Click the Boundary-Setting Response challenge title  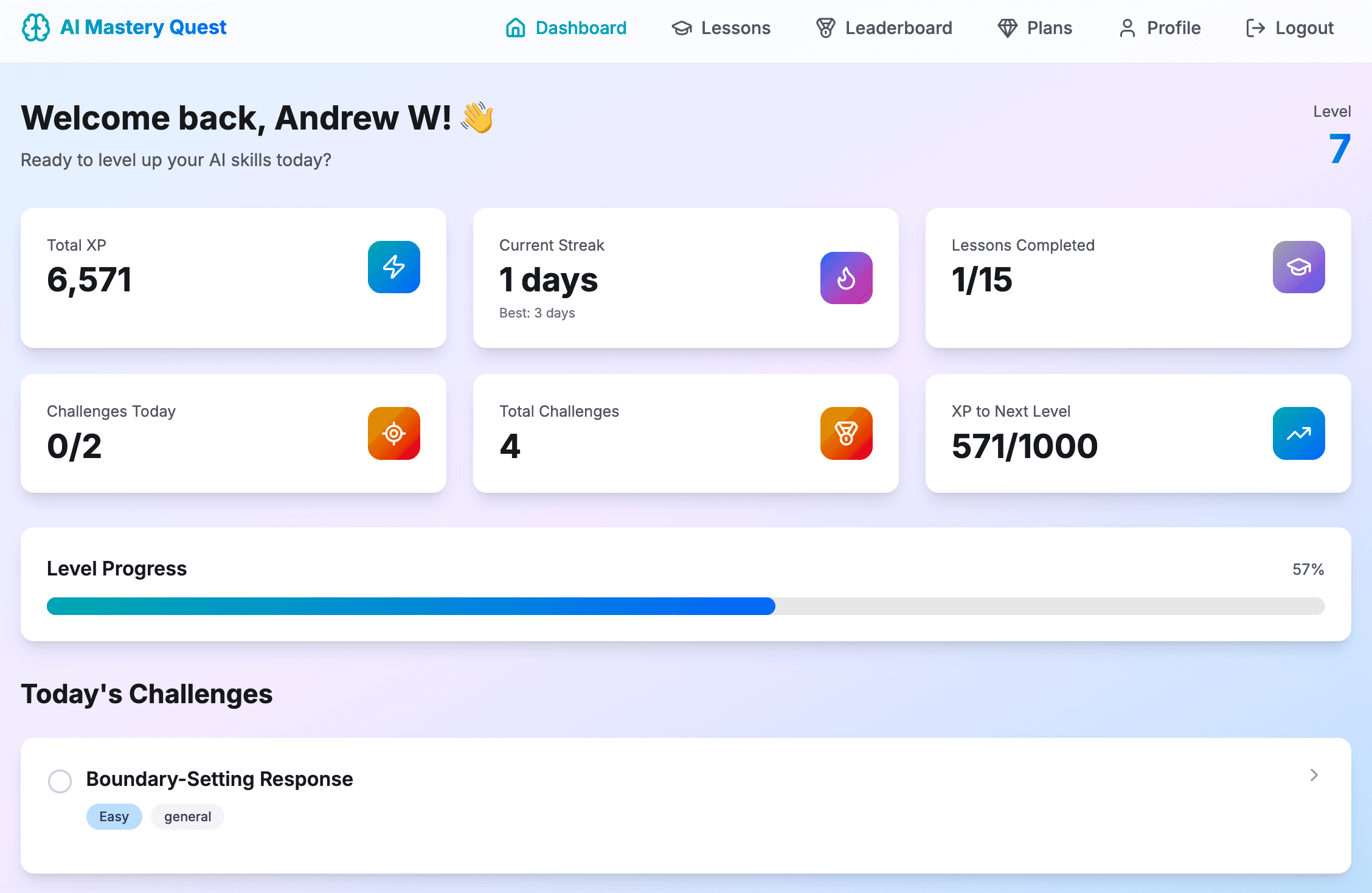pos(220,779)
